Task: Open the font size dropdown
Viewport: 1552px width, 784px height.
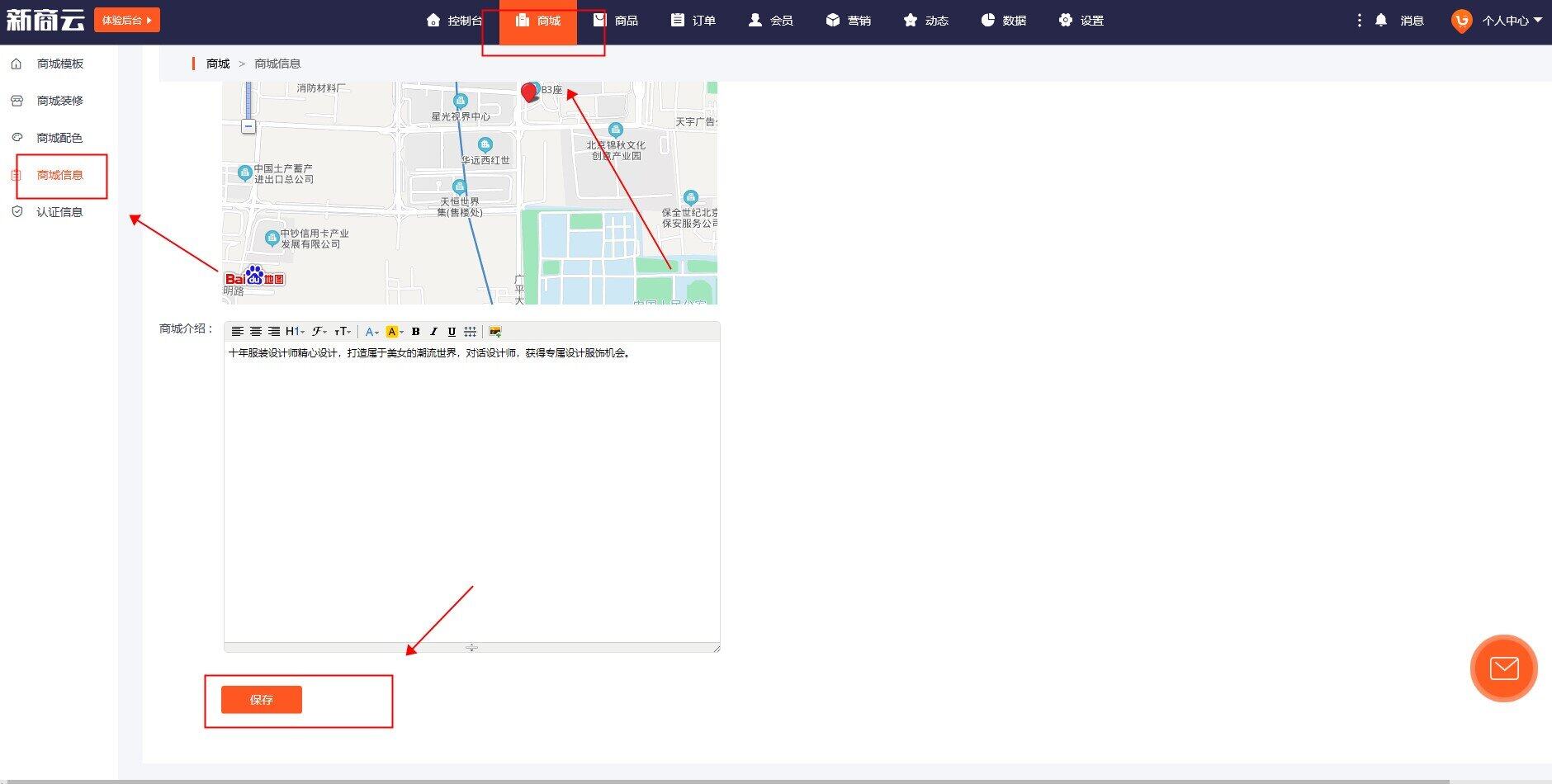Action: coord(343,332)
